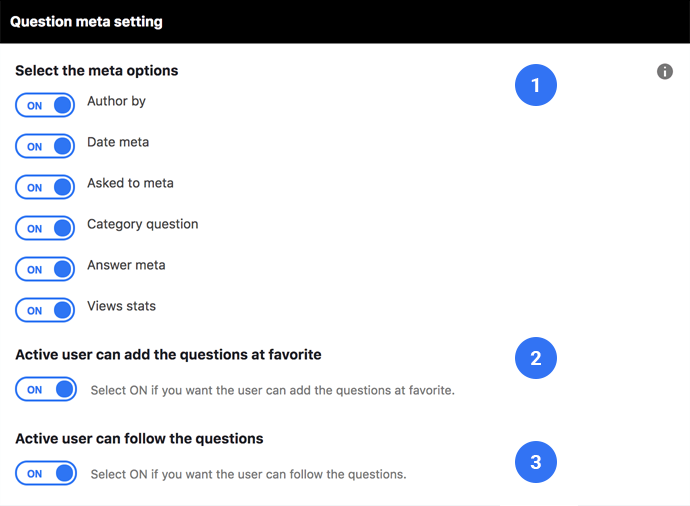Turn off the Views stats switch
Screen dimensions: 690x506
[45, 310]
